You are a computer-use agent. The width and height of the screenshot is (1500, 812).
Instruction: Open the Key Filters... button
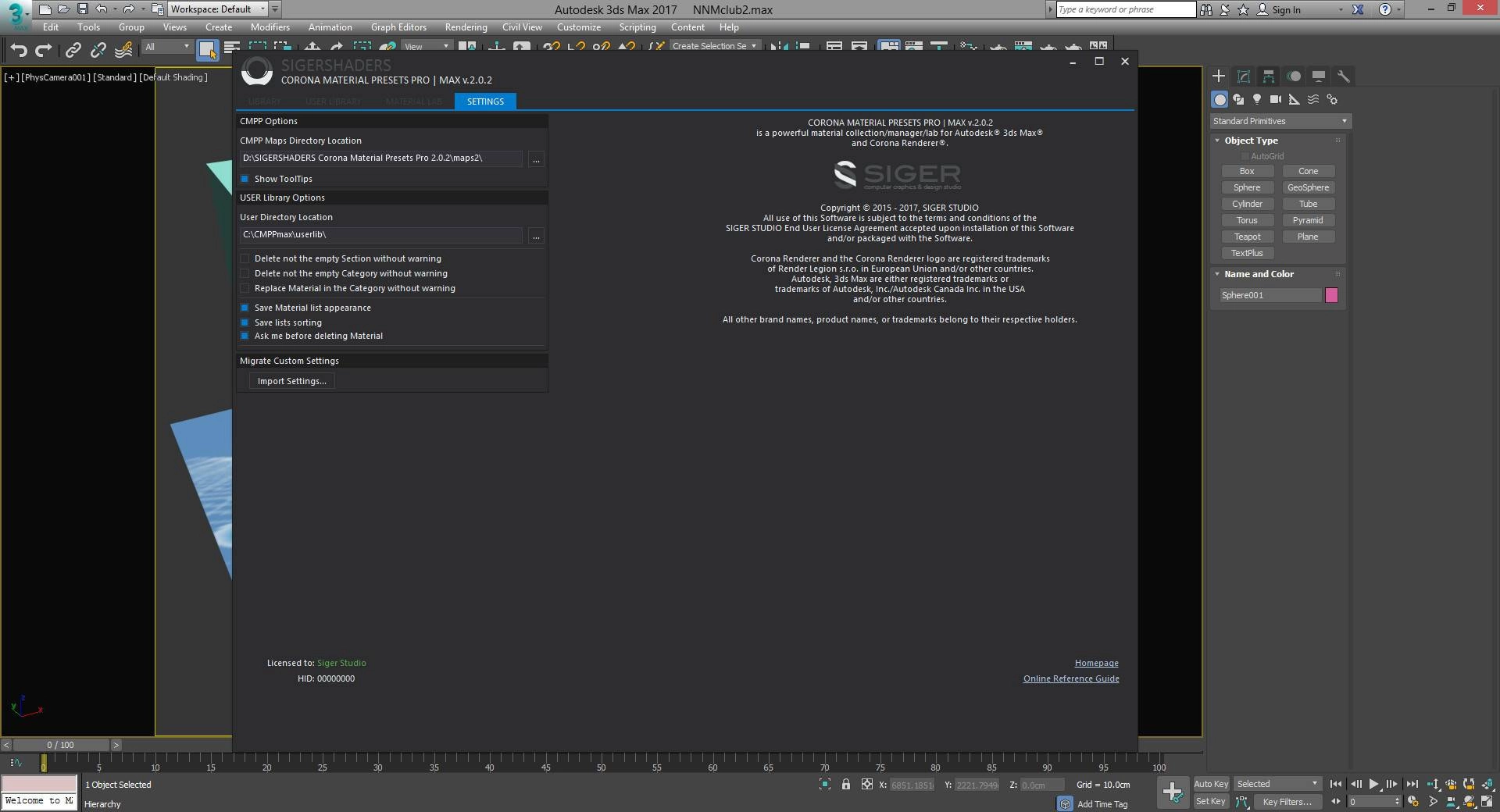tap(1287, 801)
